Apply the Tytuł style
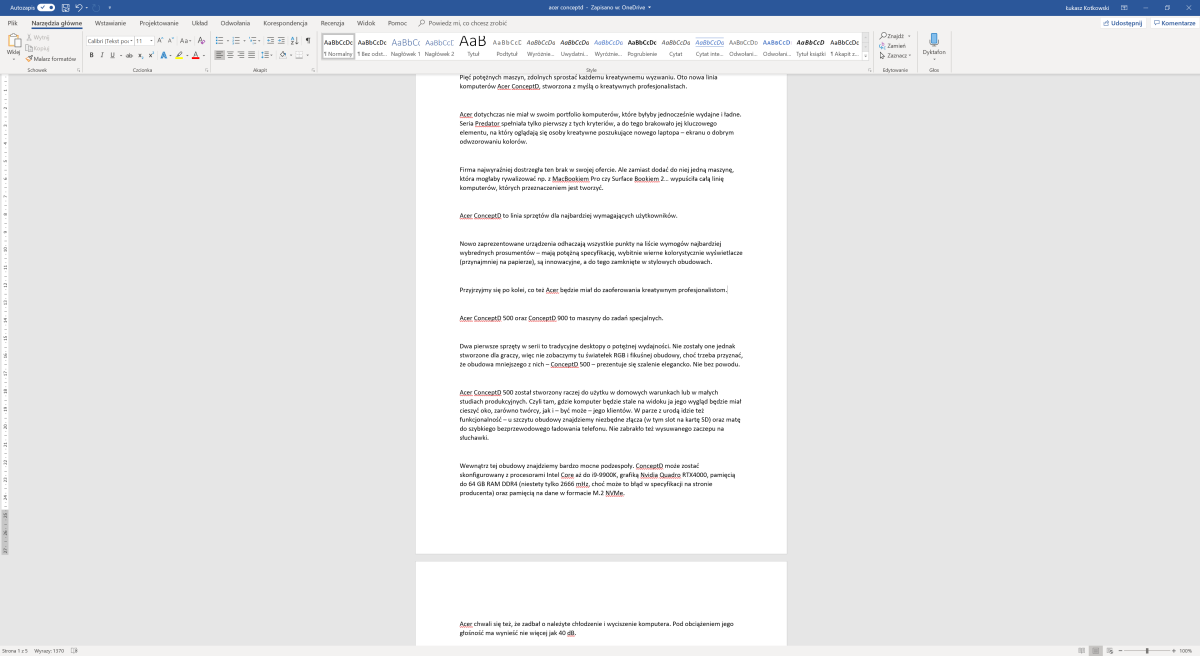The height and width of the screenshot is (656, 1200). pos(473,46)
